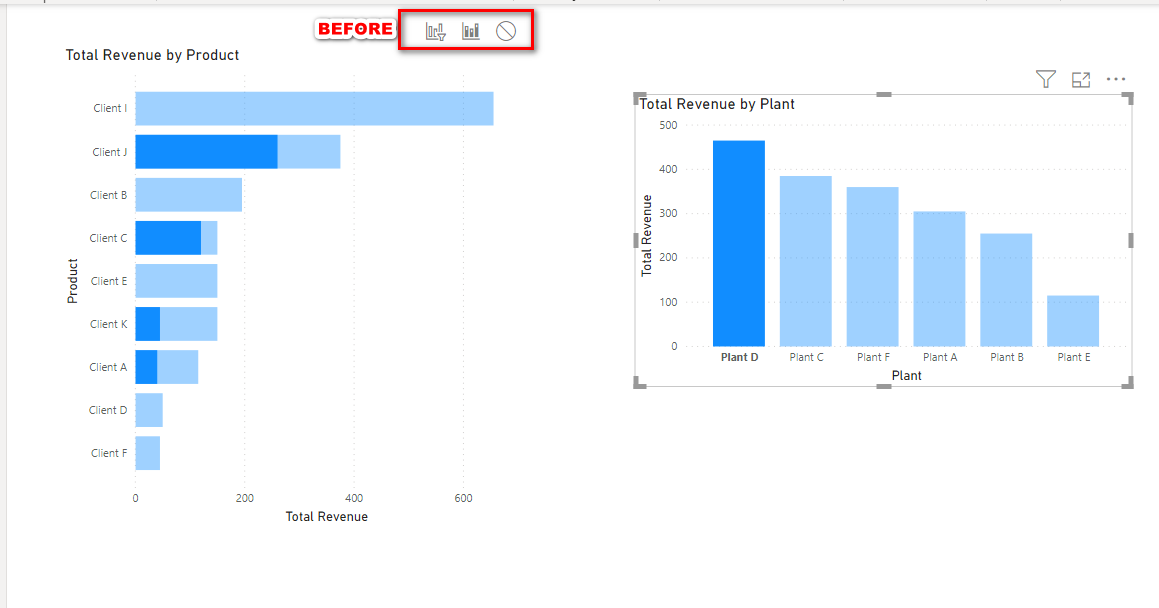The image size is (1159, 608).
Task: Click the 'Client E' axis label
Action: pyautogui.click(x=109, y=281)
